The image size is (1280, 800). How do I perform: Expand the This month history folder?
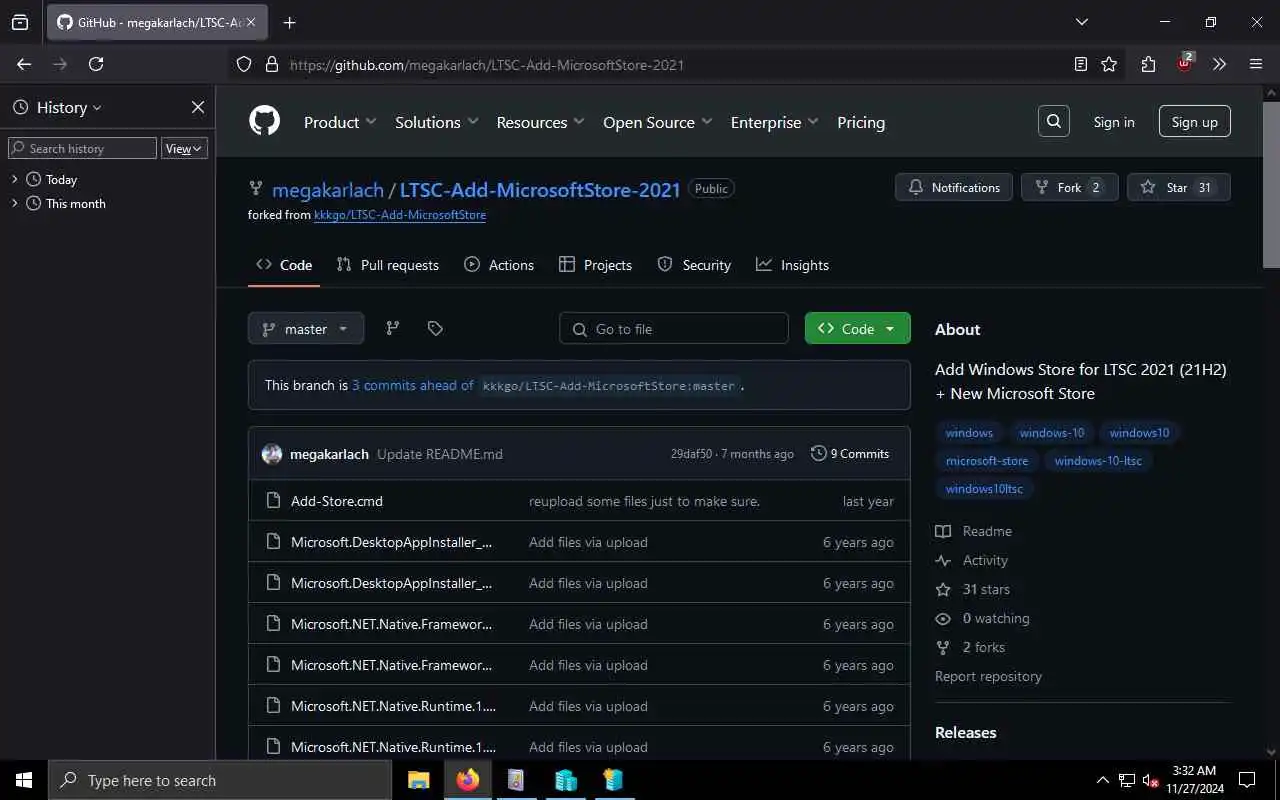coord(15,203)
